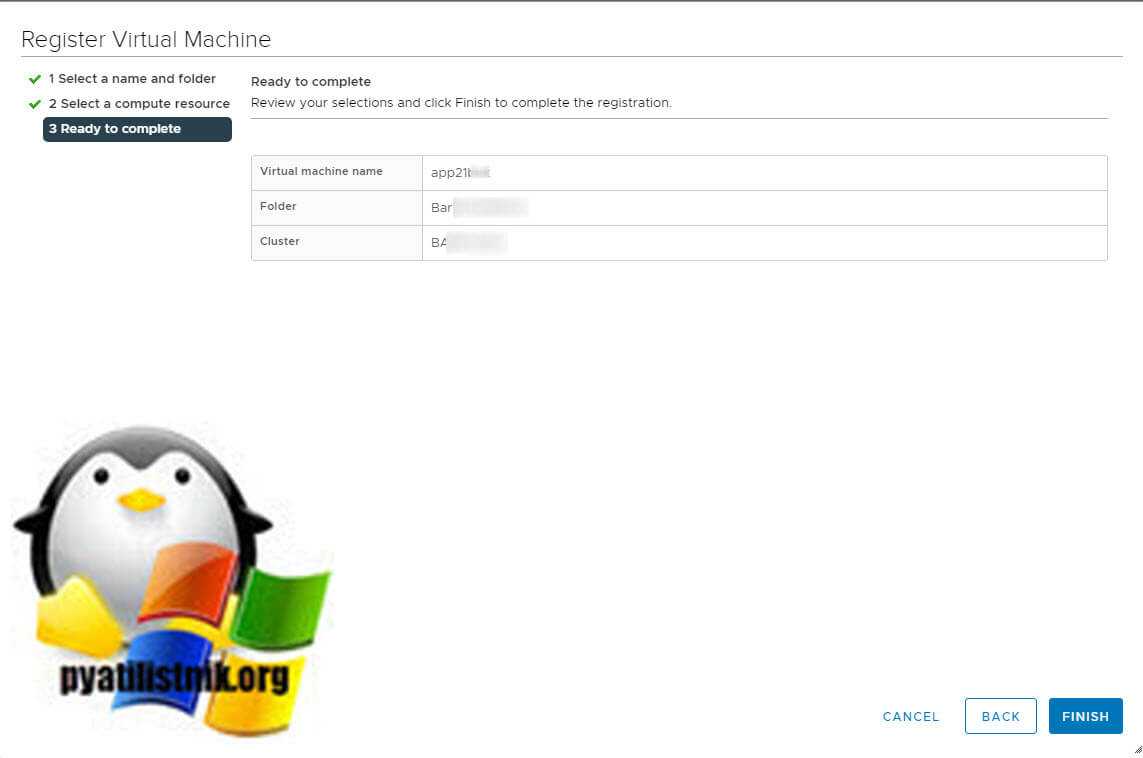The height and width of the screenshot is (758, 1143).
Task: Click the Ready to complete heading
Action: (311, 82)
